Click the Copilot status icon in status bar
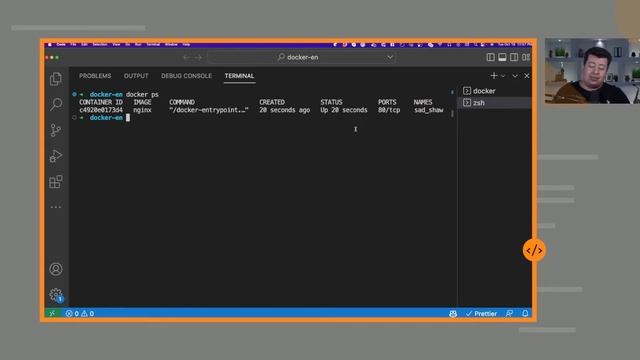 [x=453, y=313]
